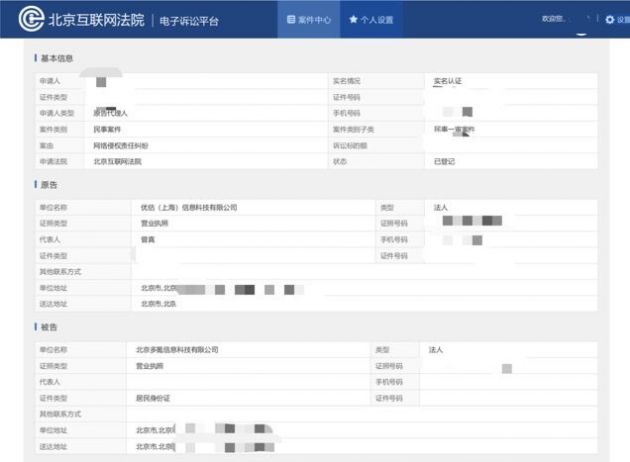Image resolution: width=630 pixels, height=462 pixels.
Task: Click the 居民身份证 value in defendant section
Action: [x=153, y=398]
